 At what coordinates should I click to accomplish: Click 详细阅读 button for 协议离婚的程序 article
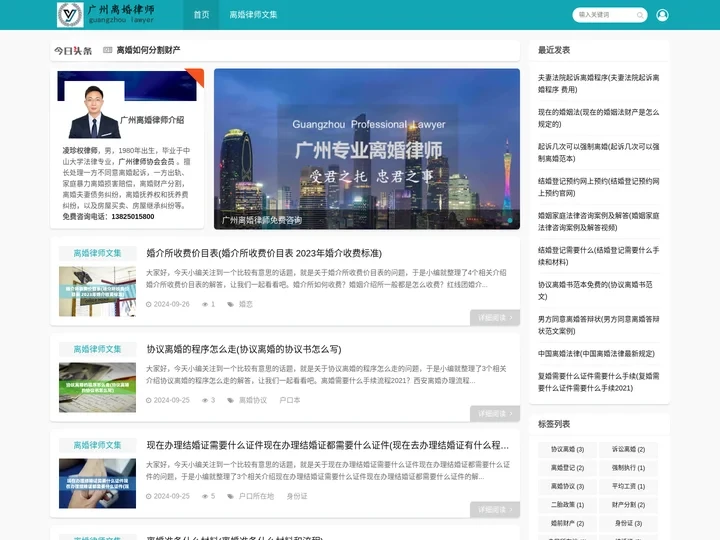click(x=495, y=414)
